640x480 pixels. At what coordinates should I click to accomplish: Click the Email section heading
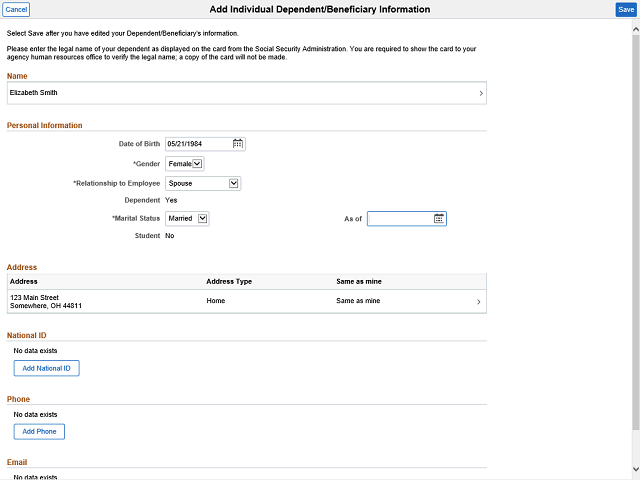point(17,462)
